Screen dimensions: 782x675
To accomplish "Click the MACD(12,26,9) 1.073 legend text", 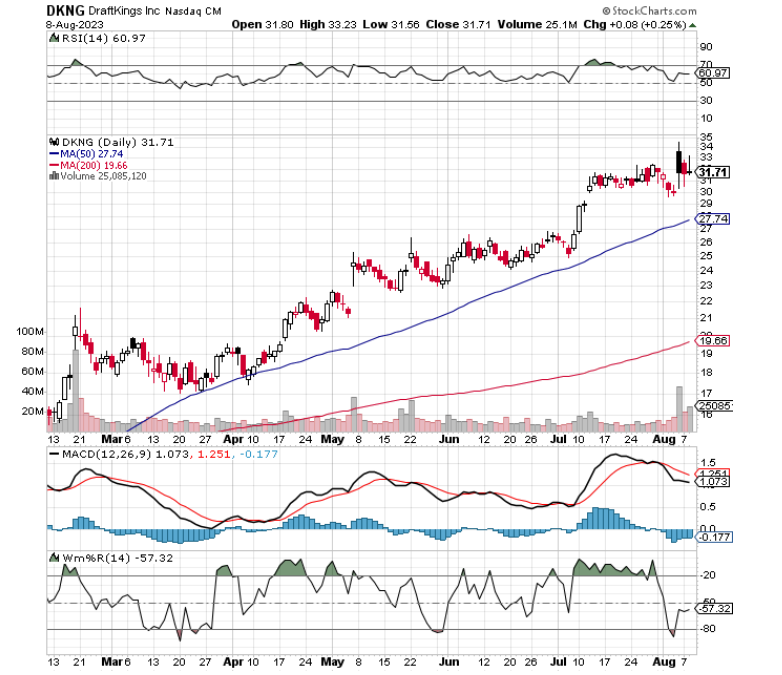I will (x=125, y=454).
